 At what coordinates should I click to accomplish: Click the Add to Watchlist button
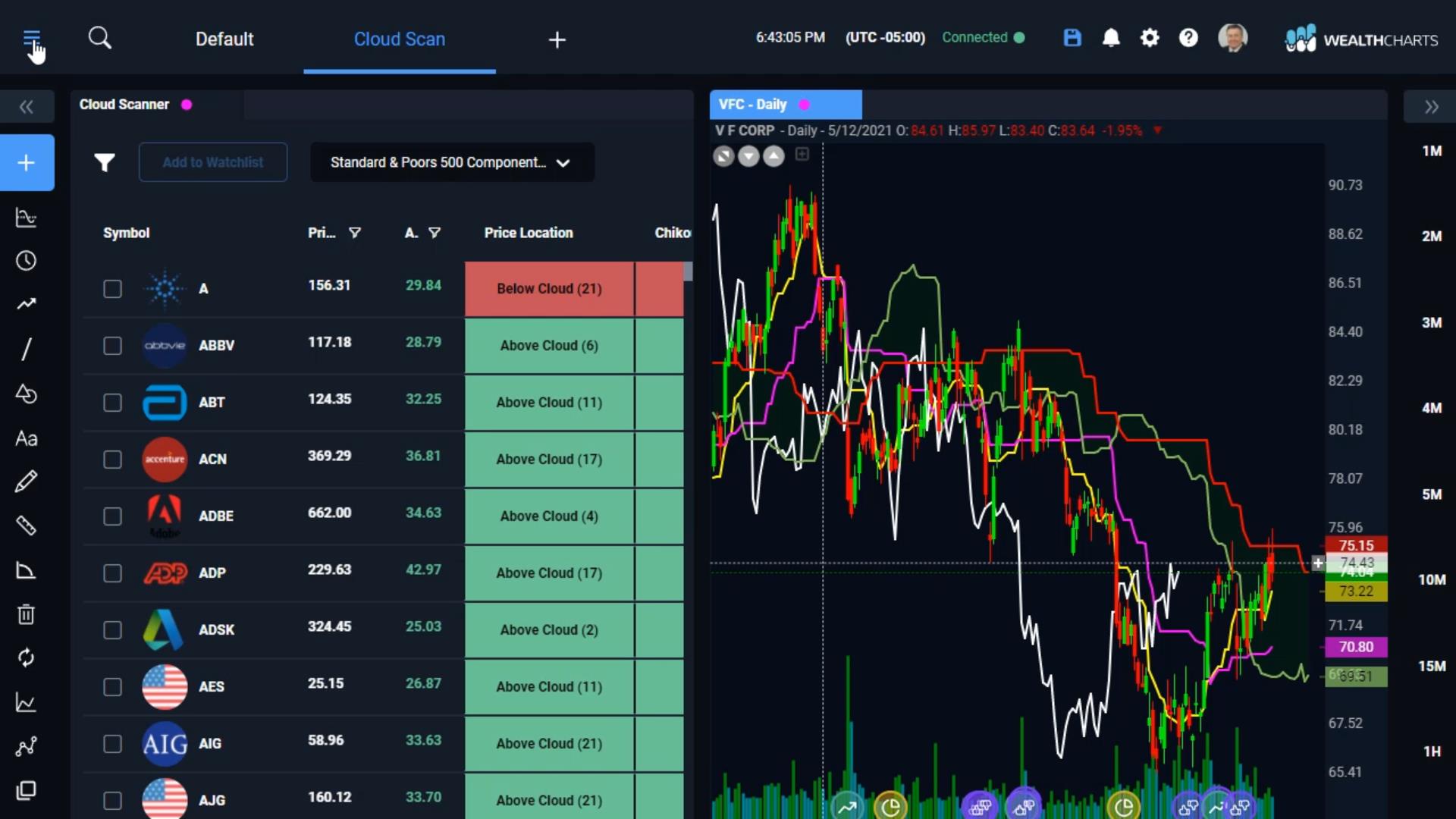213,162
